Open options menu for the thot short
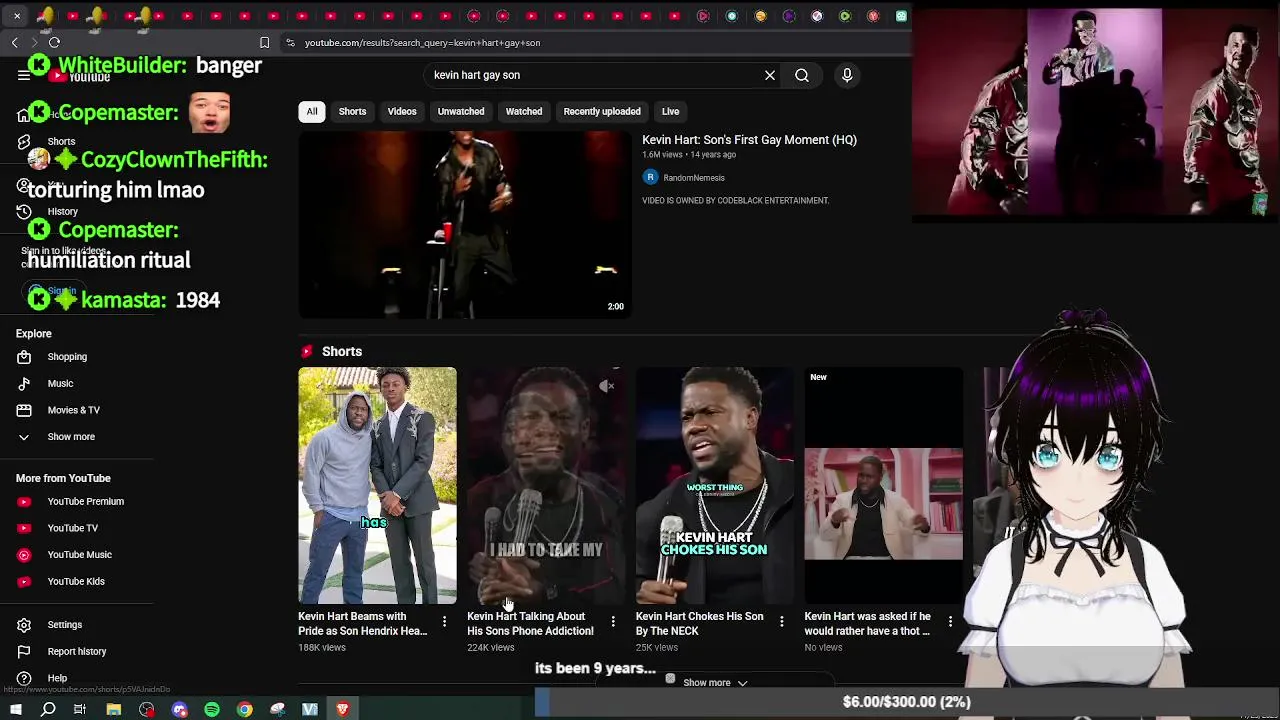Screen dimensions: 1280x720 click(x=950, y=622)
